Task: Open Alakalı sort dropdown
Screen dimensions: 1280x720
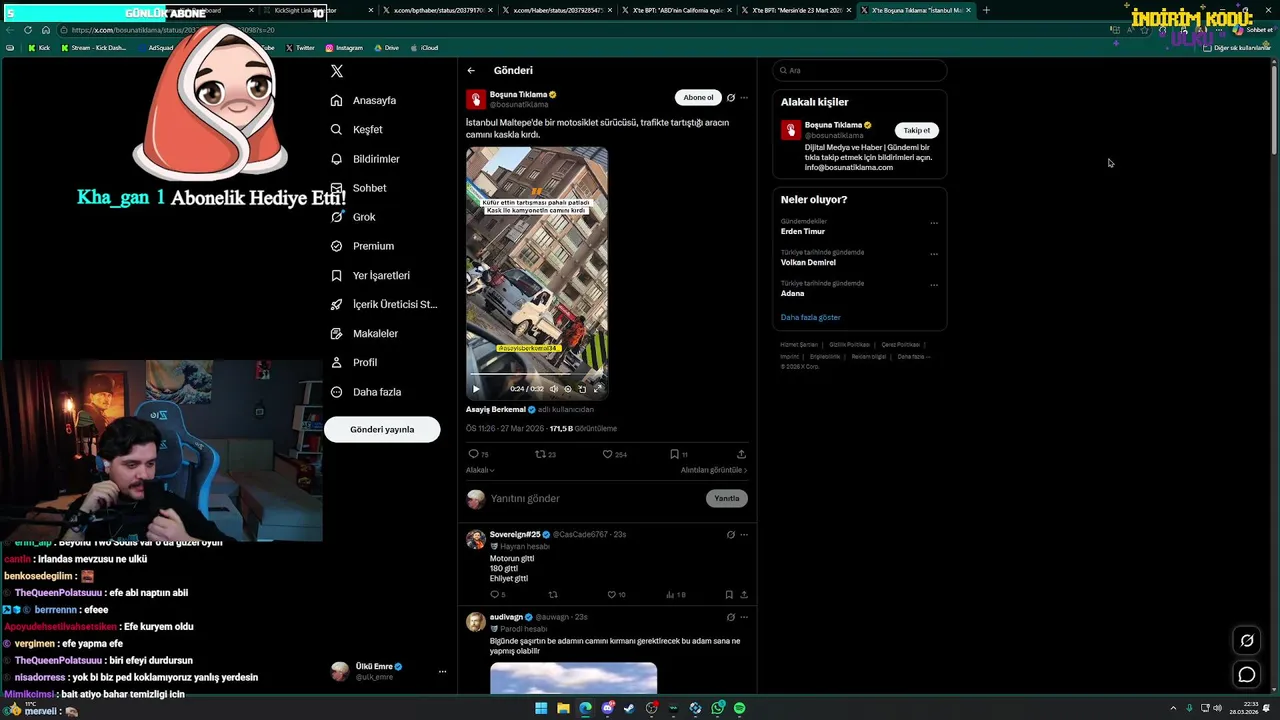Action: (480, 470)
